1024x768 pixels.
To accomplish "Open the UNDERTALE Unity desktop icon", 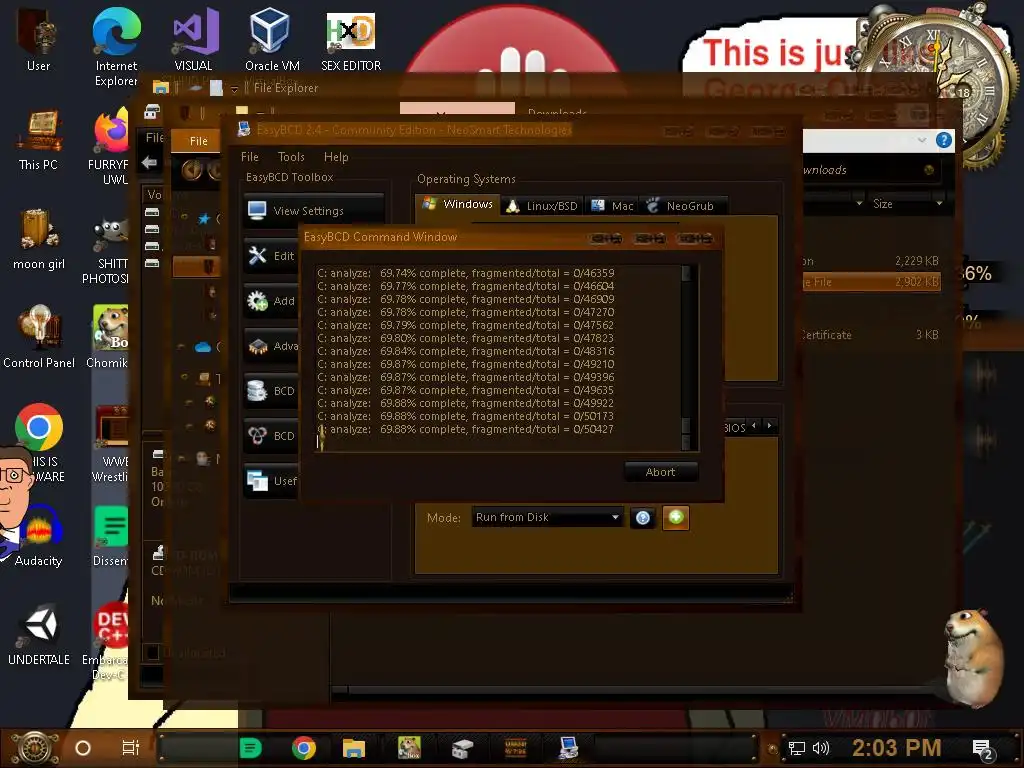I will [x=39, y=635].
